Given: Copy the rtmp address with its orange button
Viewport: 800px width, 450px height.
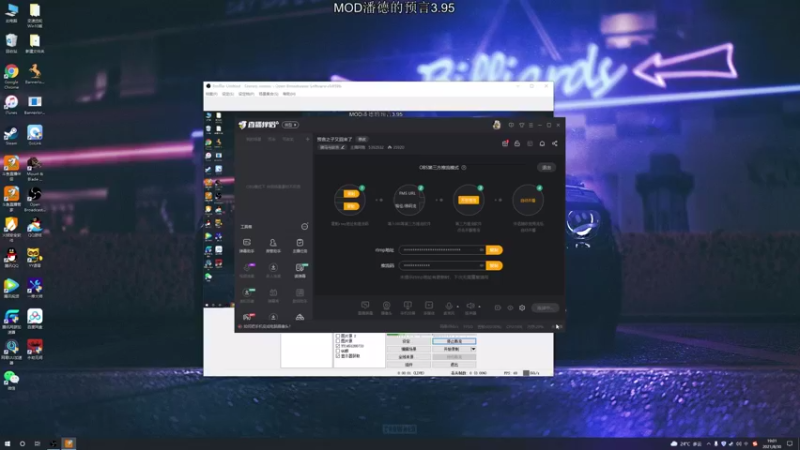Looking at the screenshot, I should pyautogui.click(x=494, y=250).
